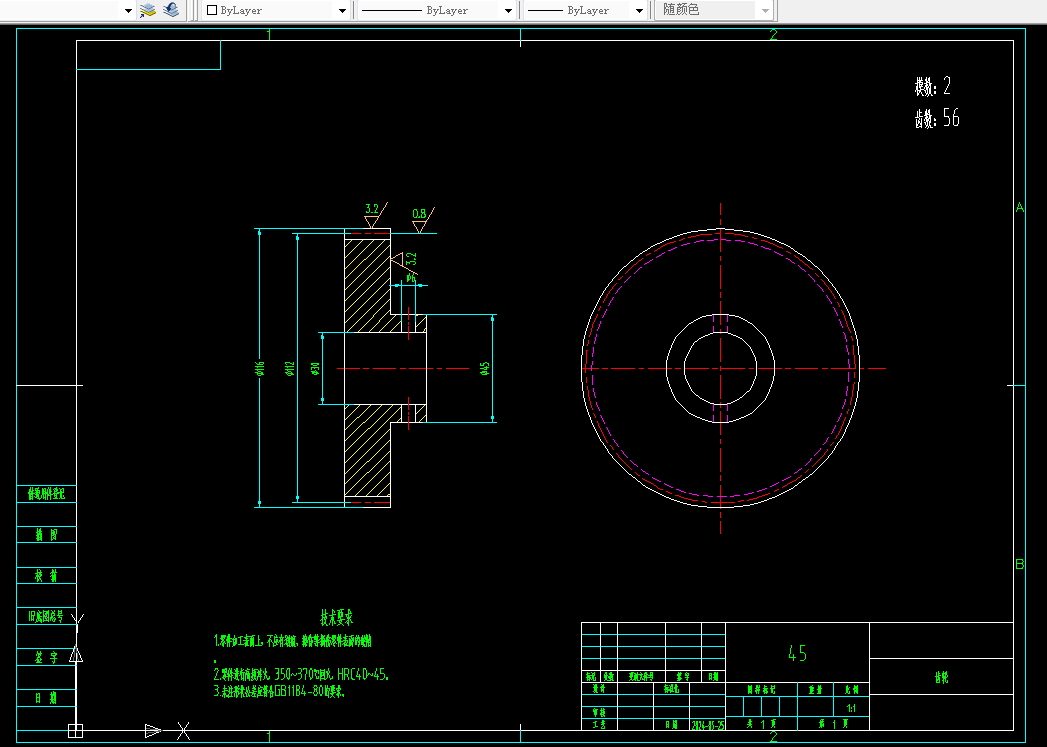The height and width of the screenshot is (747, 1047).
Task: Select the 齿数: 56 text annotation
Action: pyautogui.click(x=937, y=118)
